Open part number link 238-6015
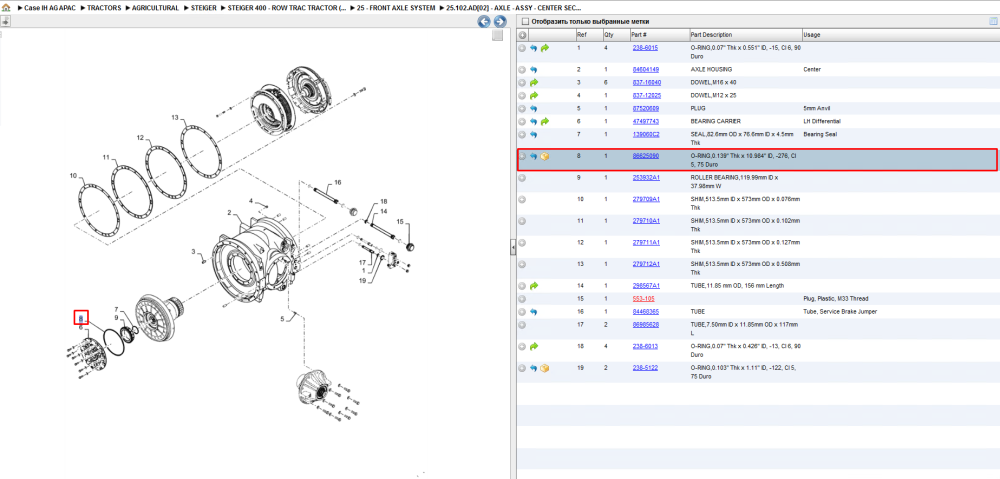 [x=645, y=48]
